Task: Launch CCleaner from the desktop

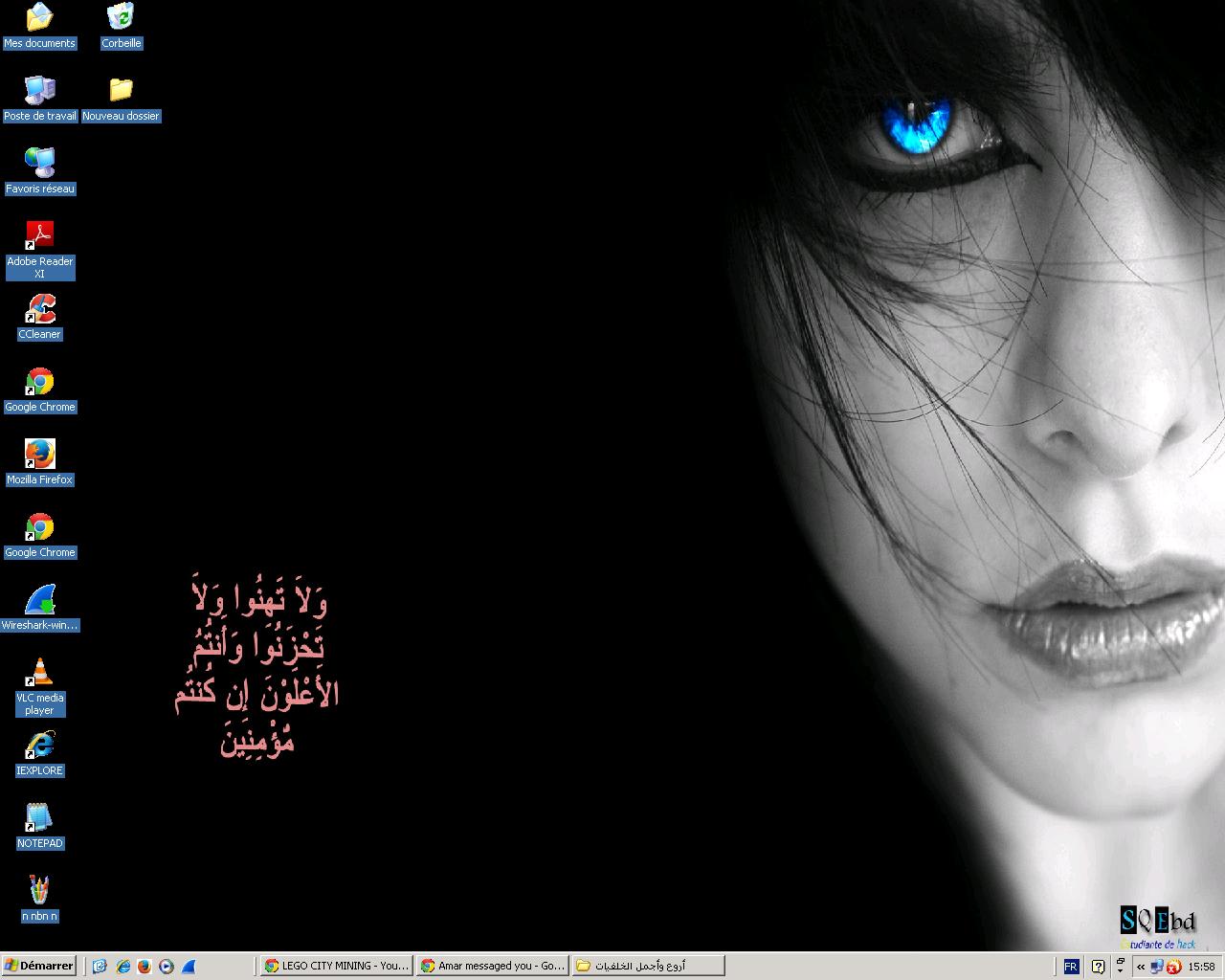Action: pyautogui.click(x=39, y=309)
